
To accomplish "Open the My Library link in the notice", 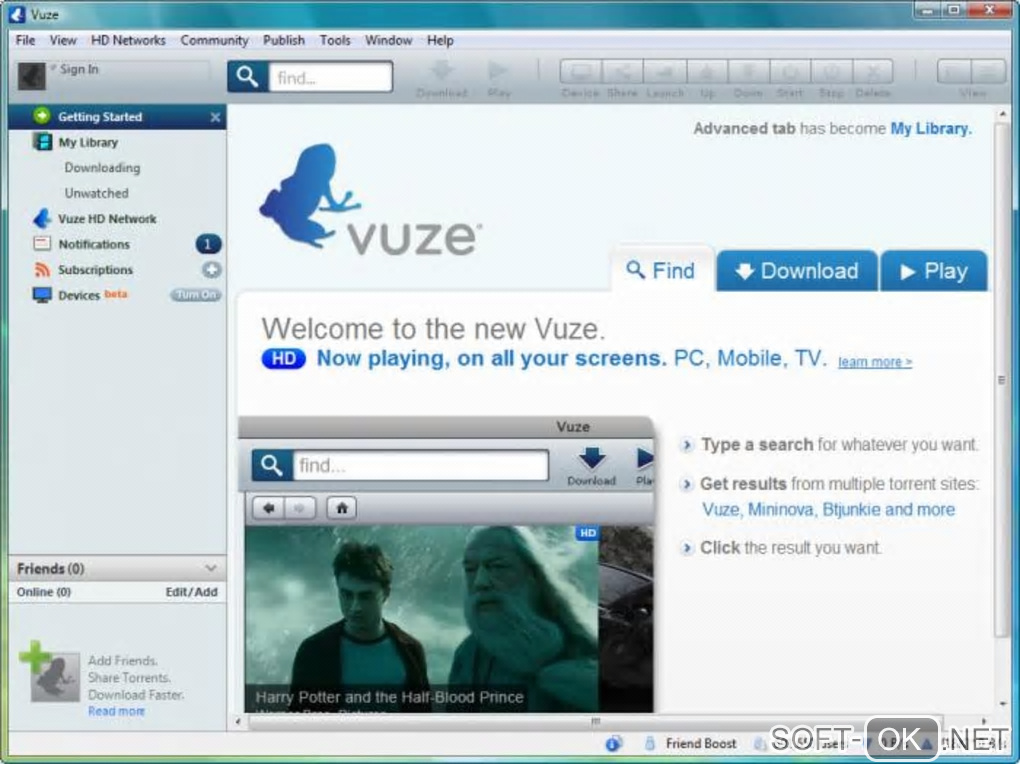I will pyautogui.click(x=931, y=129).
